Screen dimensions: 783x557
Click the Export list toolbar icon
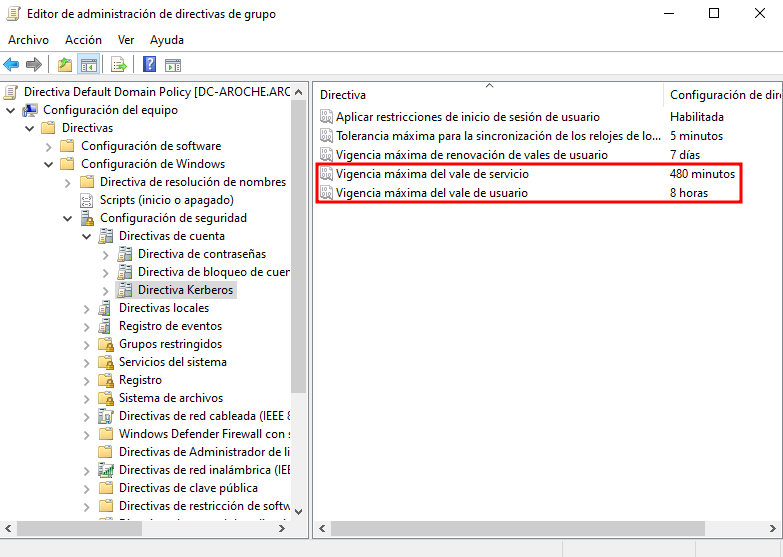[119, 64]
